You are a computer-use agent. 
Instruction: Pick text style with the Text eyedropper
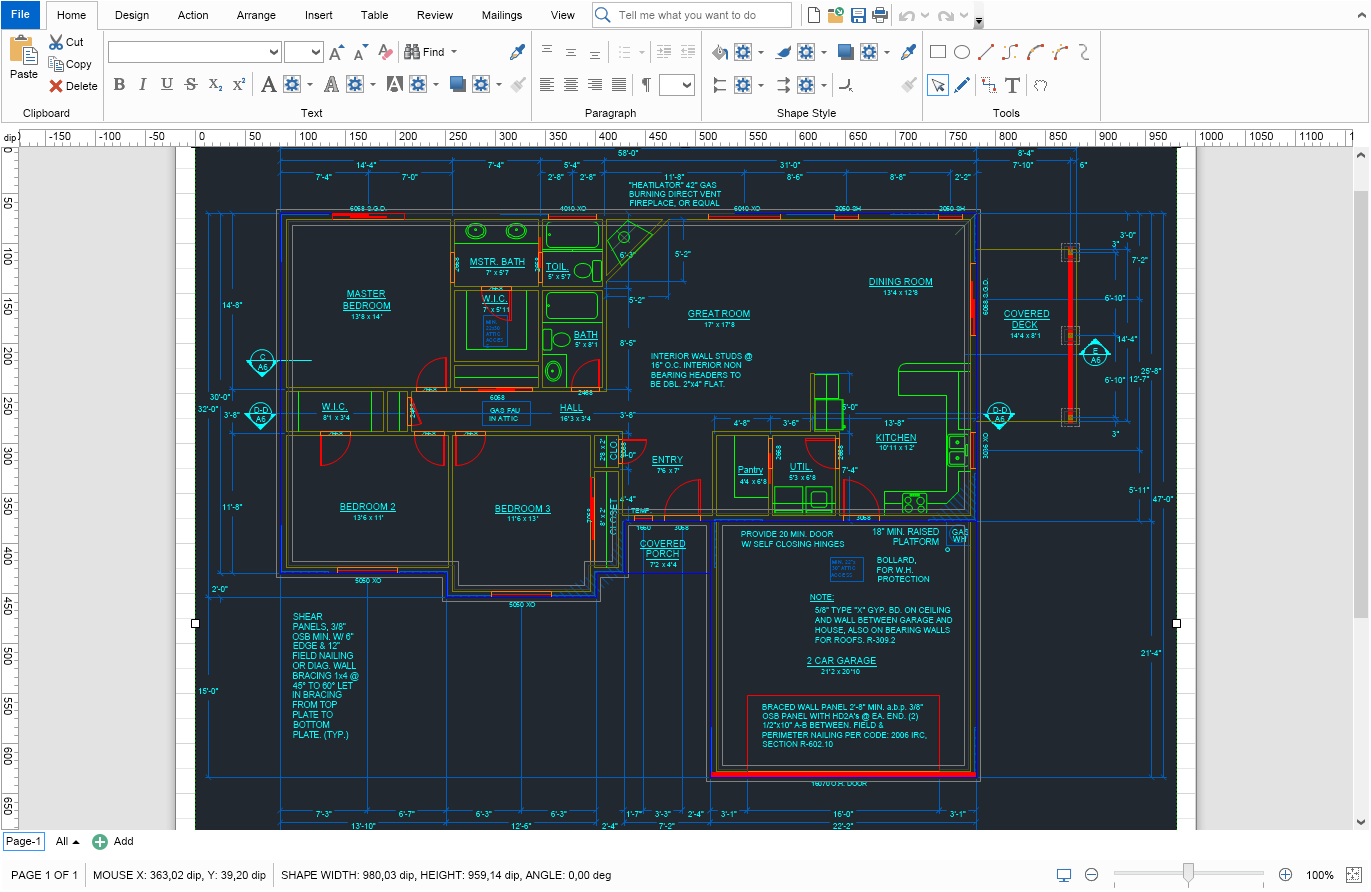coord(517,52)
